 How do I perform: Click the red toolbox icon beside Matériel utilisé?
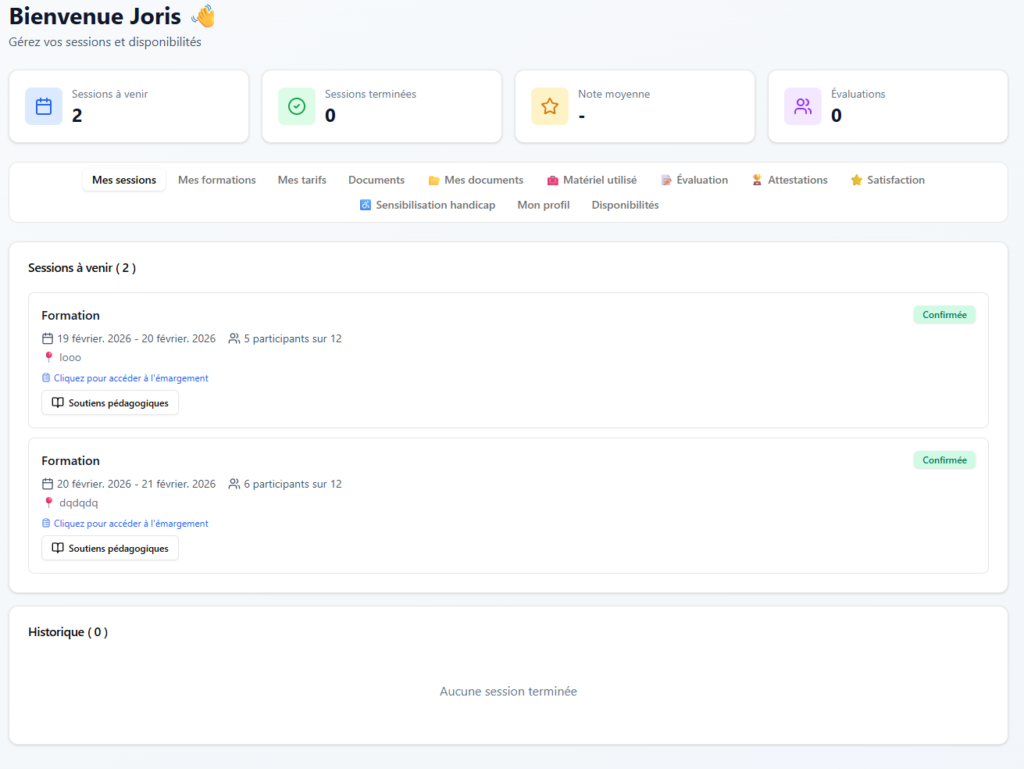[x=552, y=181]
